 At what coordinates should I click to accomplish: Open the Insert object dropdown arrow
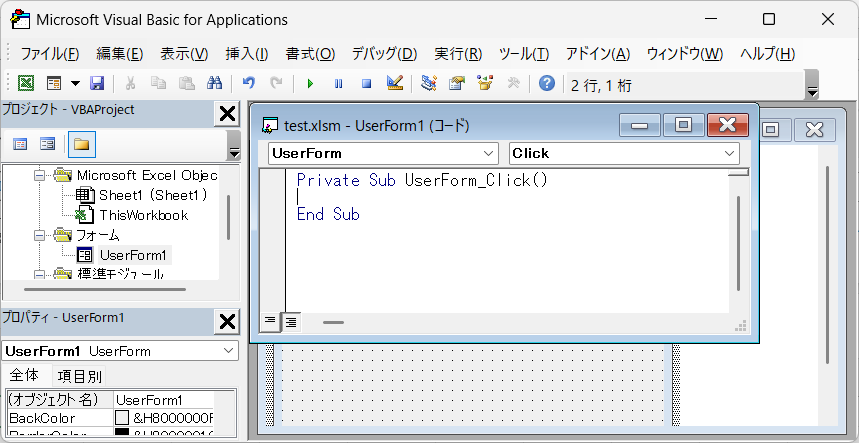click(x=75, y=83)
